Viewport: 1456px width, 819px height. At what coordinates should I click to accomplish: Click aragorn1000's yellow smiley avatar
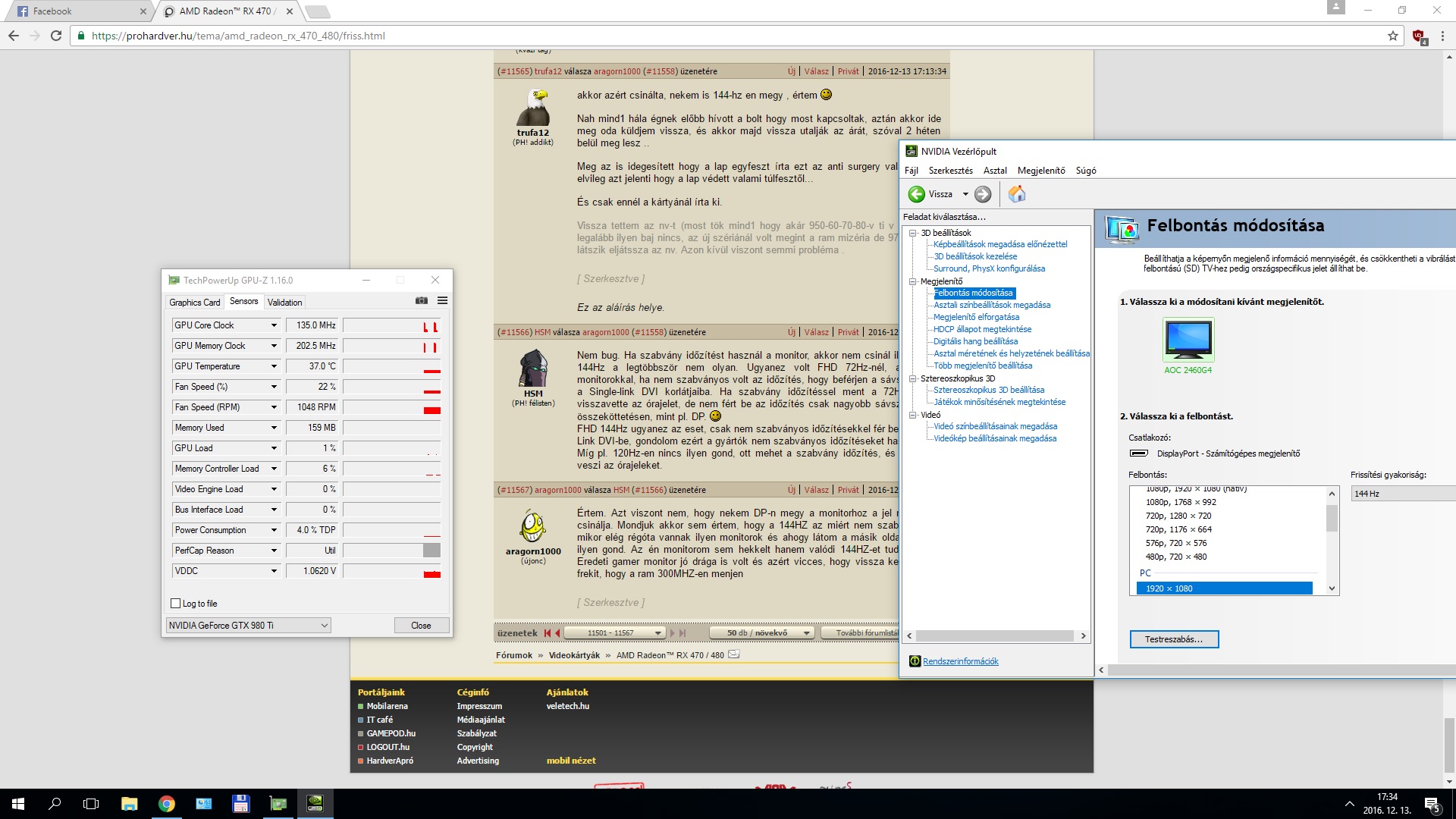[x=533, y=527]
